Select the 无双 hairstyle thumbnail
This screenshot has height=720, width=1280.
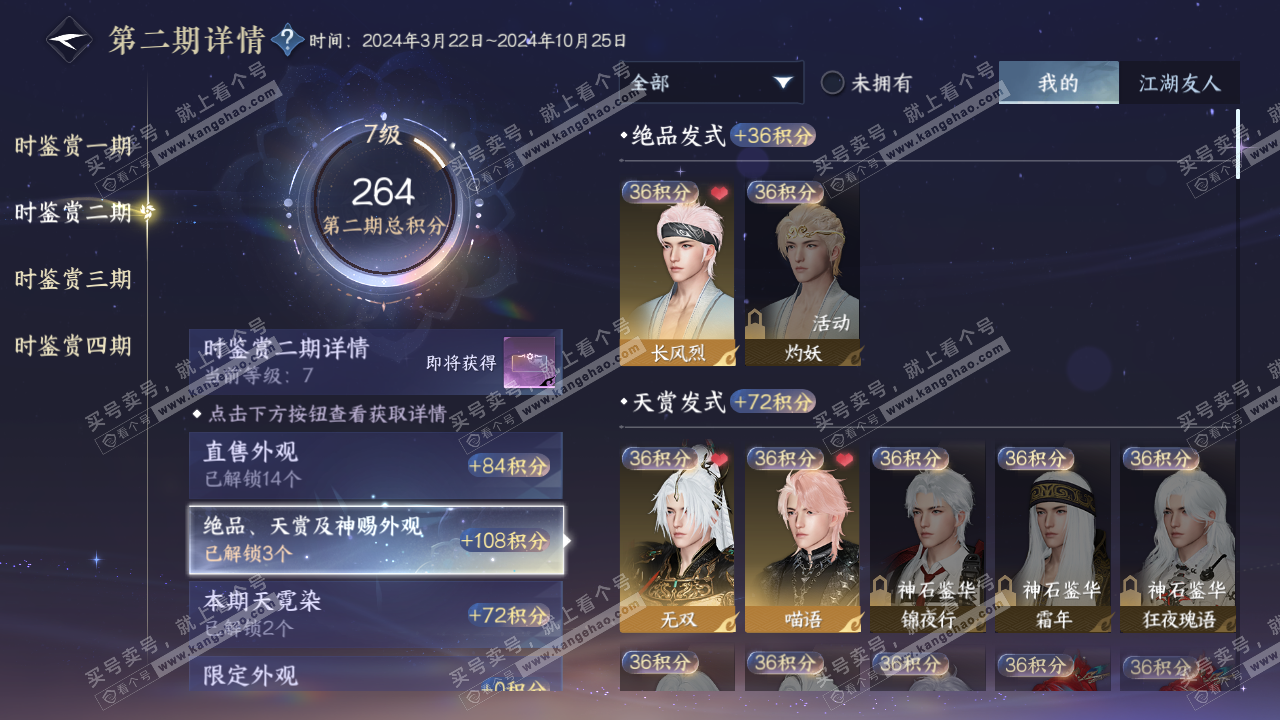point(677,537)
